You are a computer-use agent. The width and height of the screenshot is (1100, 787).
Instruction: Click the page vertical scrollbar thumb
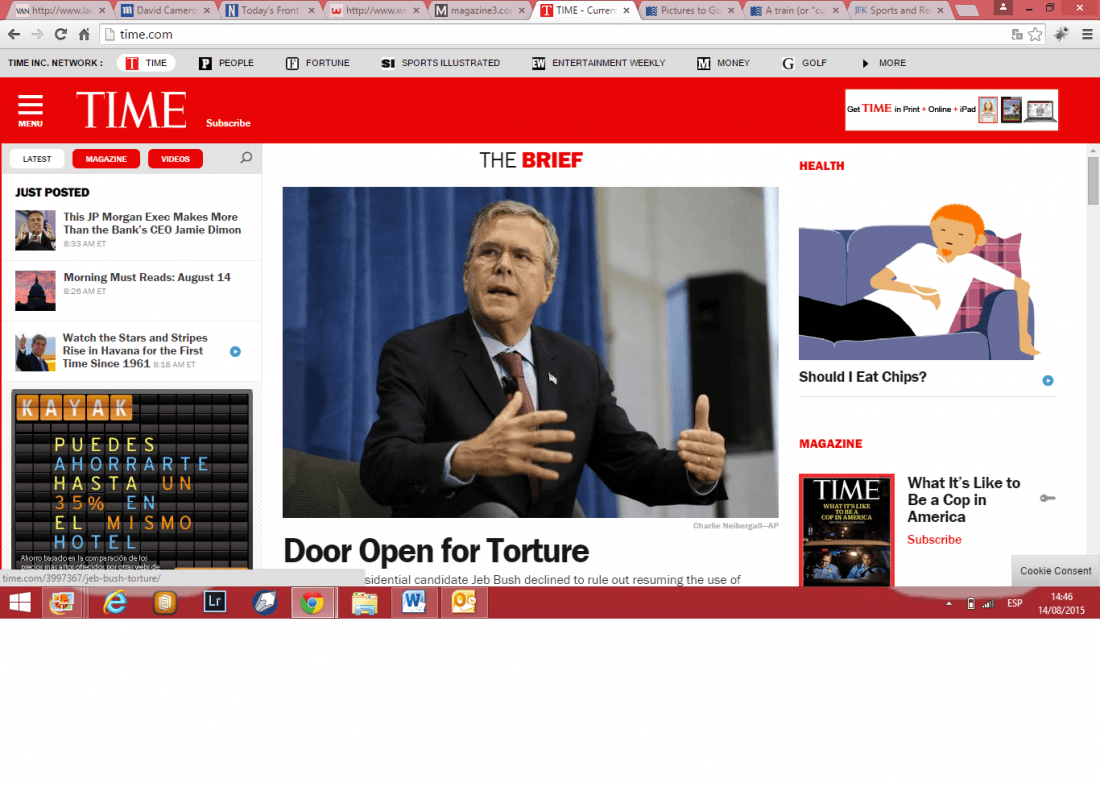(x=1093, y=180)
